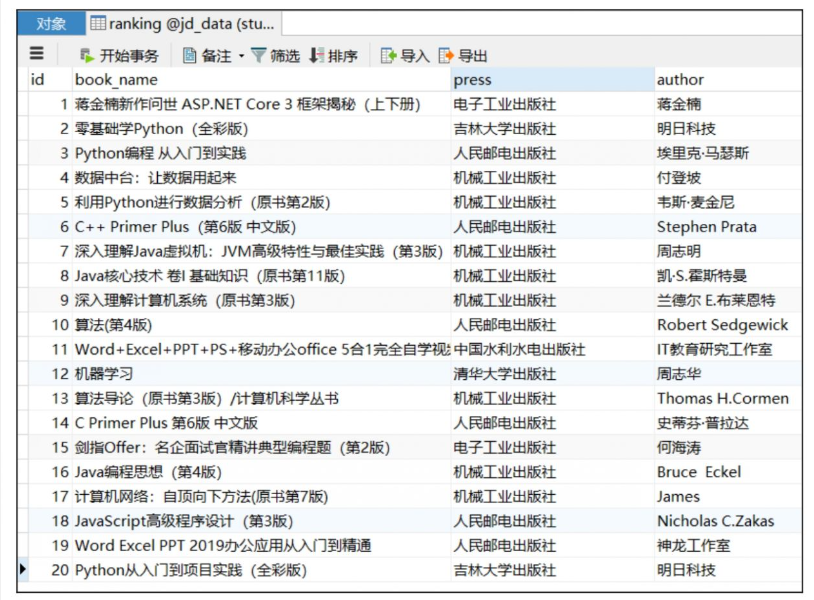Select author cell 兰德尔 E.布莱恩特

[728, 300]
